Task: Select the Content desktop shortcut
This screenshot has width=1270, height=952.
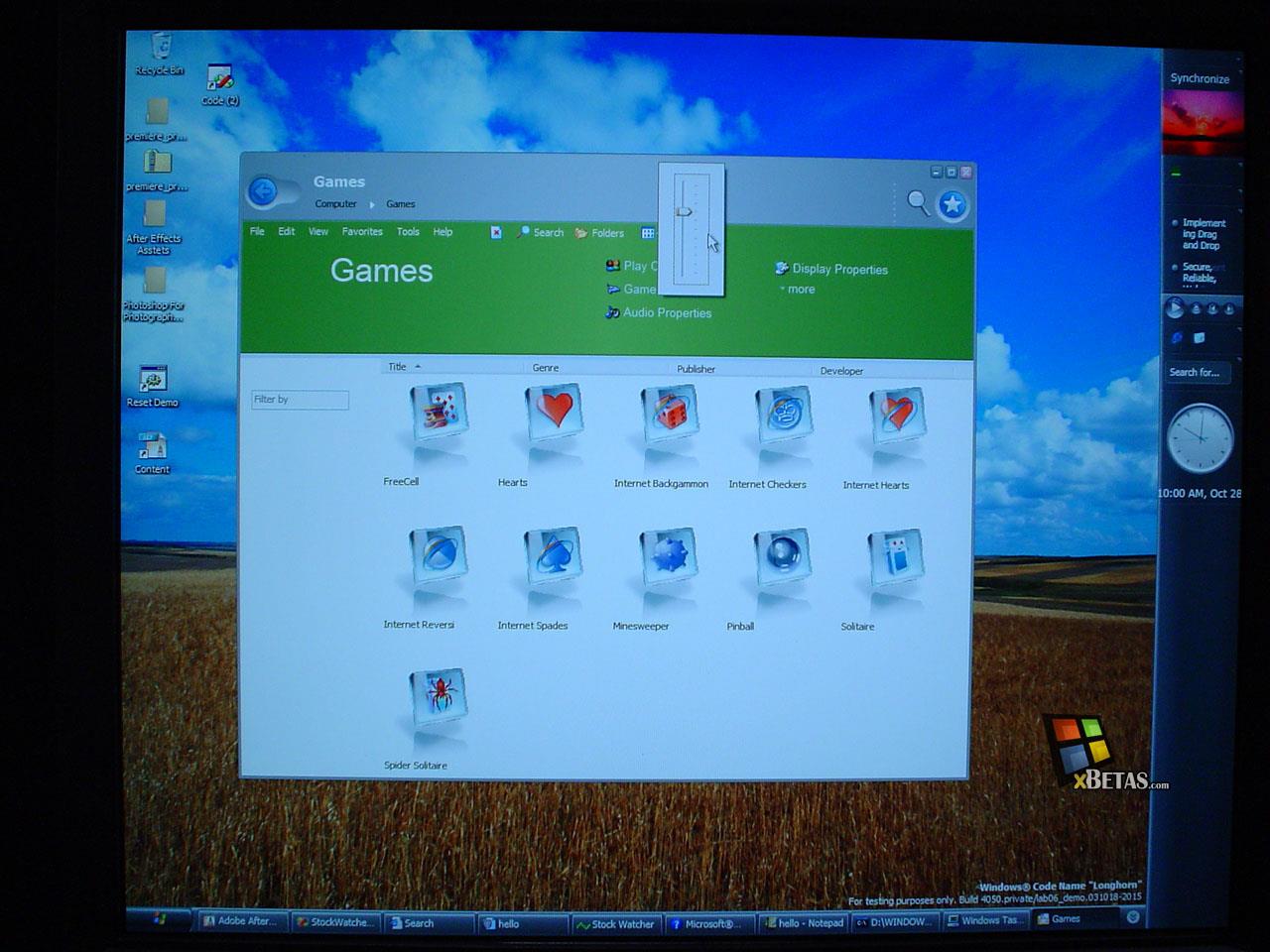Action: click(x=152, y=453)
